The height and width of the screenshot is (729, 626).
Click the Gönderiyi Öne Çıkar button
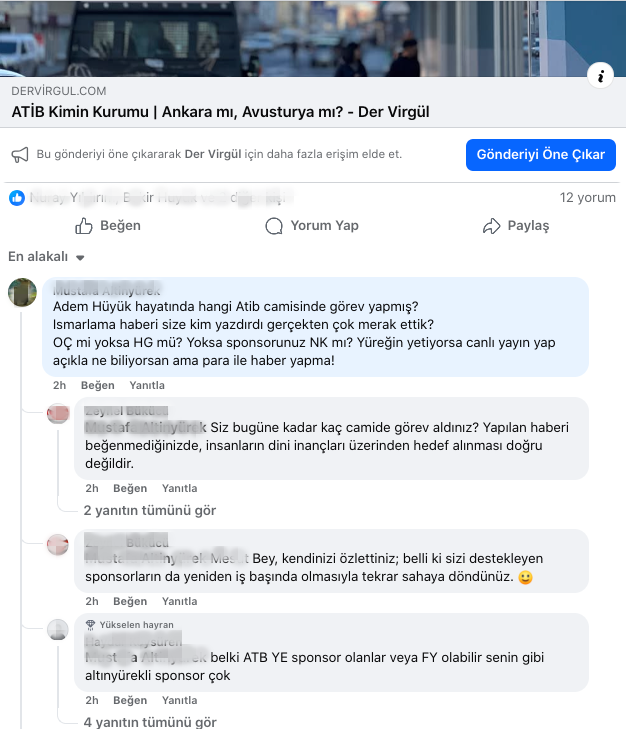[x=541, y=155]
